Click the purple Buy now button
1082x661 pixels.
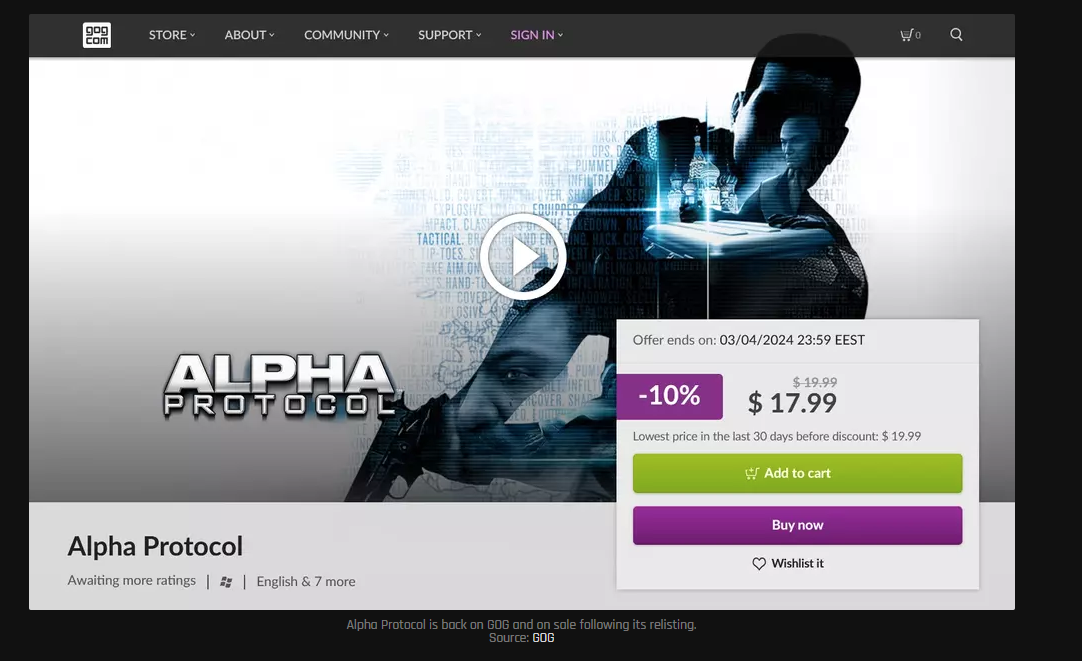coord(797,525)
